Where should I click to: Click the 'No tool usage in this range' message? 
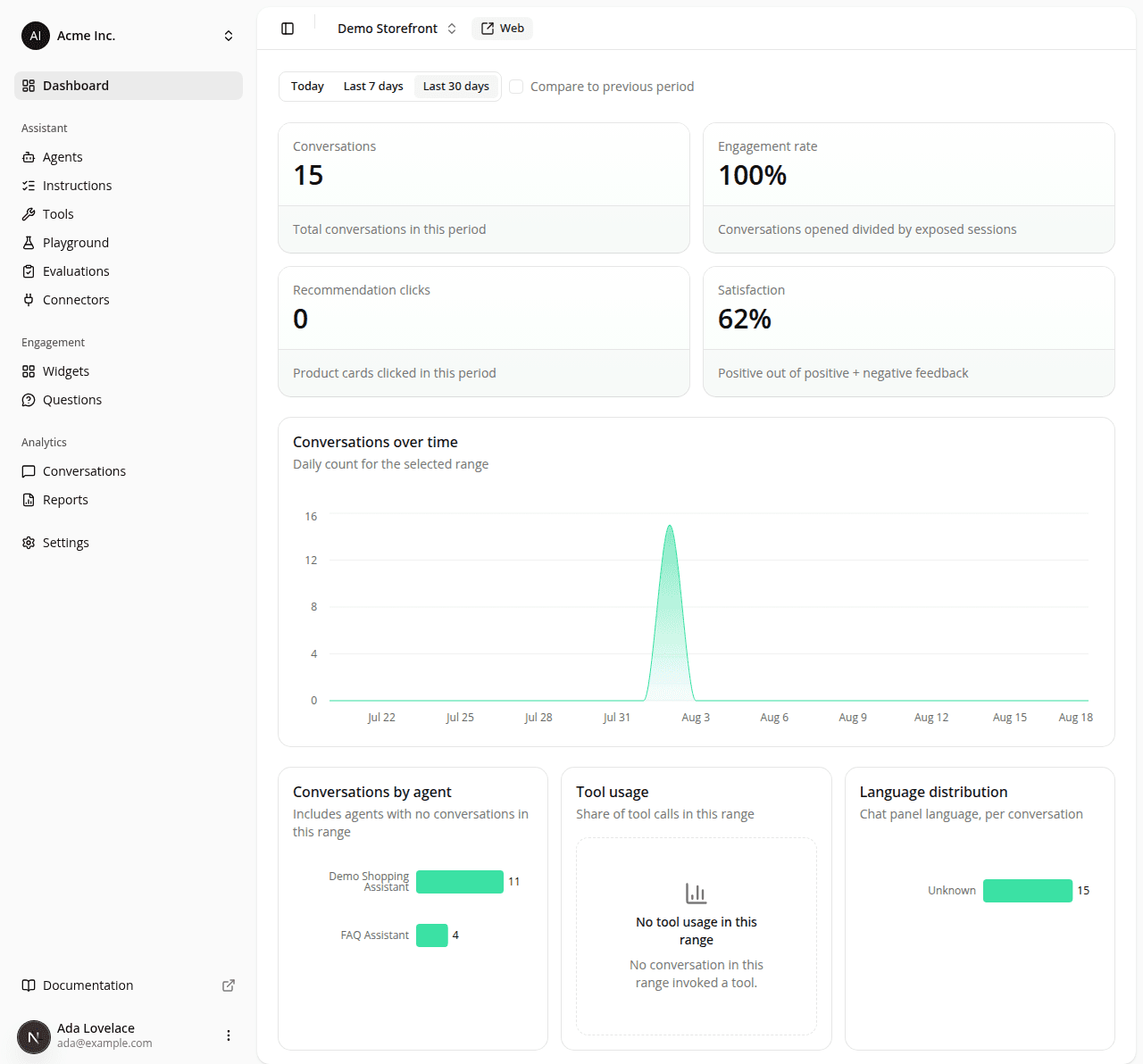(697, 931)
